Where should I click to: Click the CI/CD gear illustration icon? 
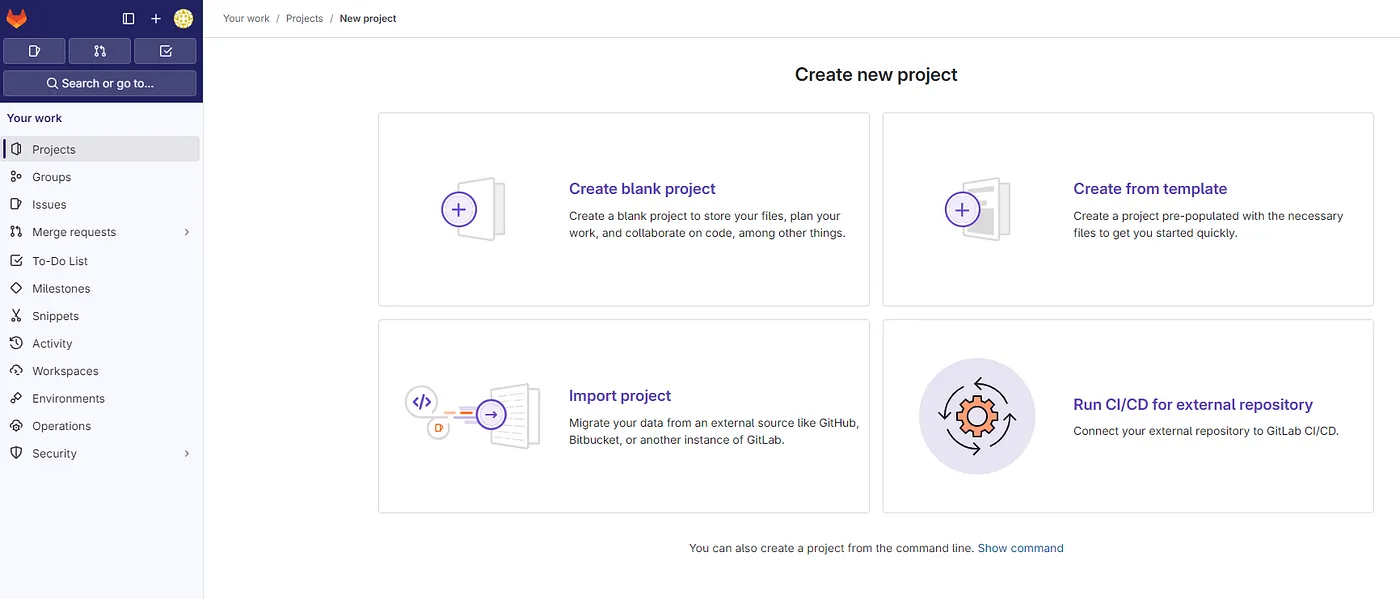[x=977, y=416]
